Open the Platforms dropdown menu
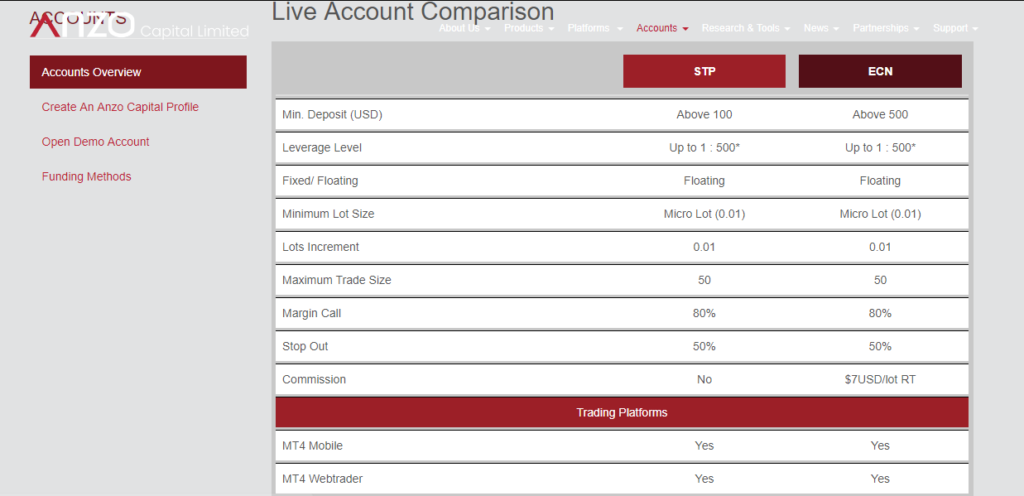The height and width of the screenshot is (496, 1024). [595, 28]
